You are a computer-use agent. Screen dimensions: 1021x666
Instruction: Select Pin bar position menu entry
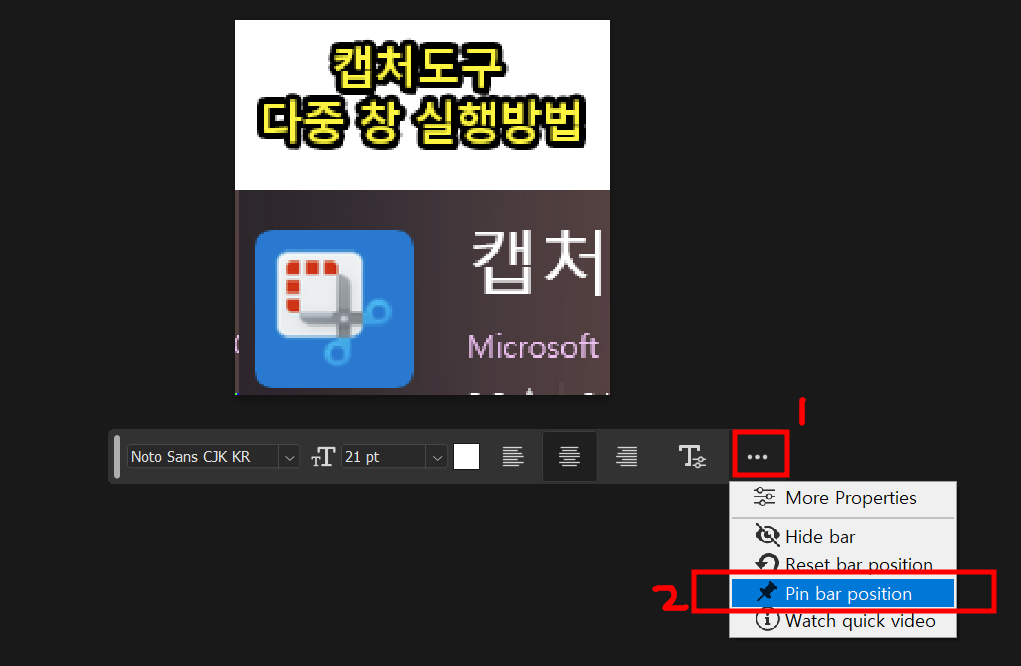843,593
